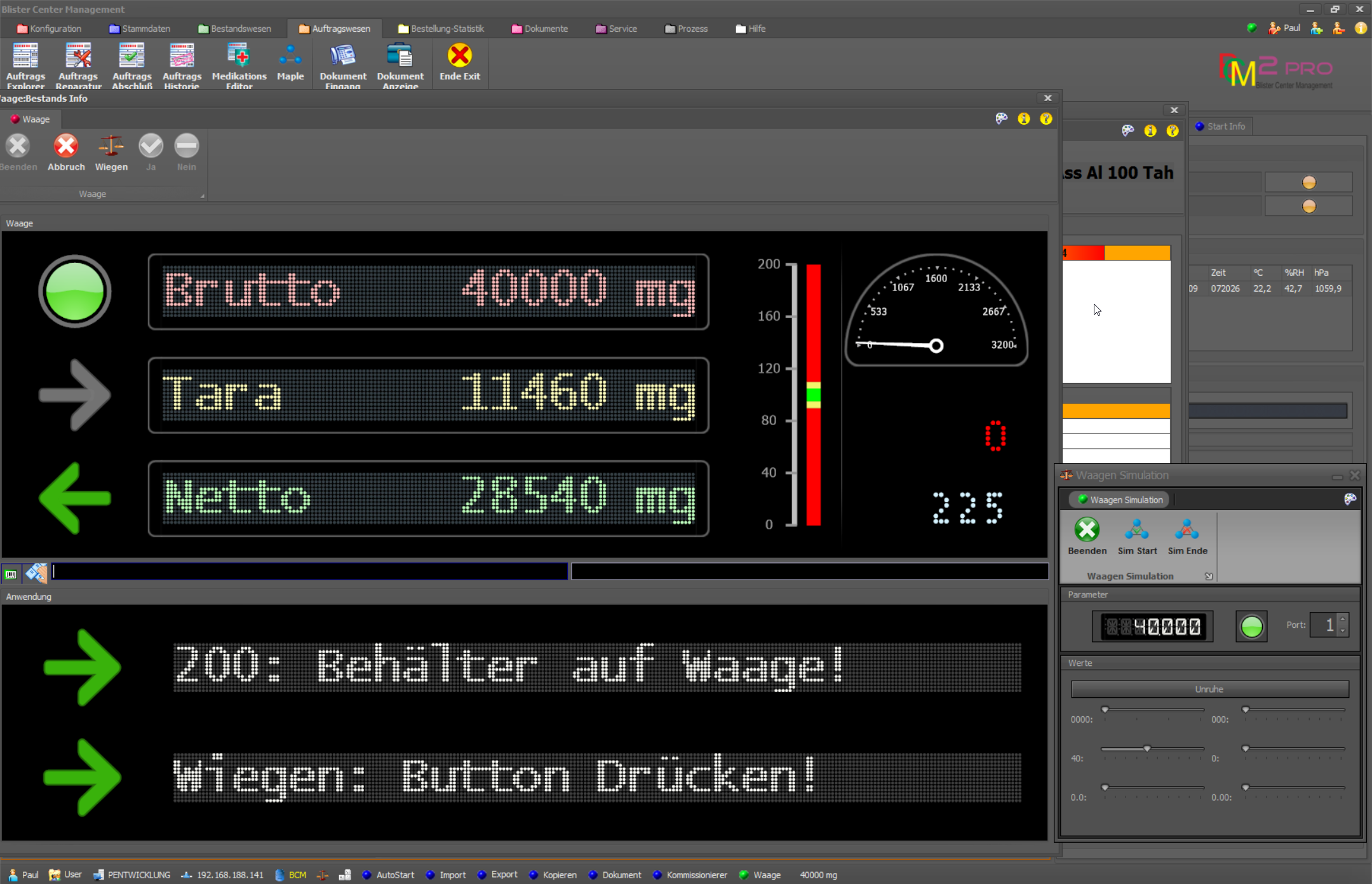Toggle the green indicator next to Port
1372x884 pixels.
coord(1251,627)
